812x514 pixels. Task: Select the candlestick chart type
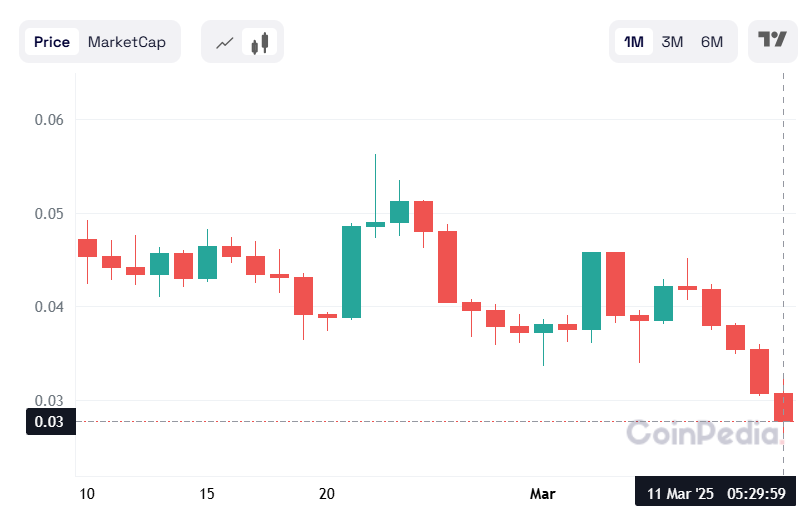[261, 42]
